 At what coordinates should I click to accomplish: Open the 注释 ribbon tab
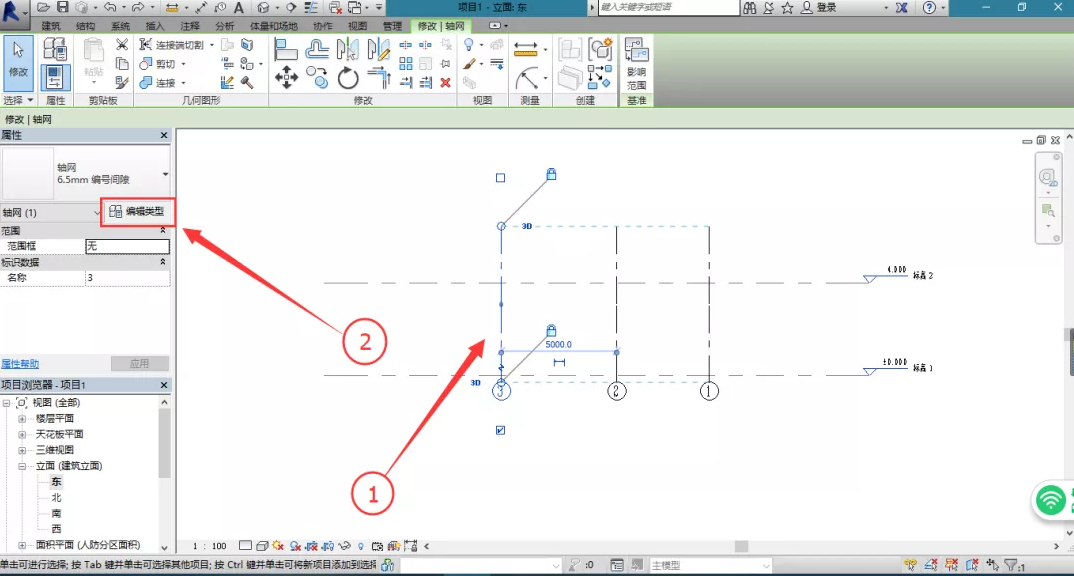[x=190, y=26]
